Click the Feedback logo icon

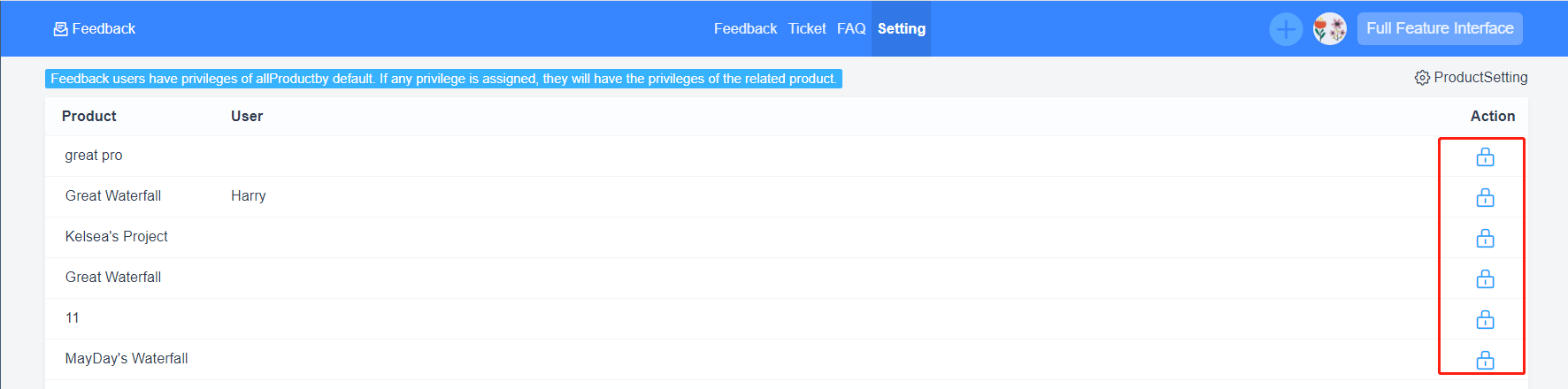tap(60, 29)
